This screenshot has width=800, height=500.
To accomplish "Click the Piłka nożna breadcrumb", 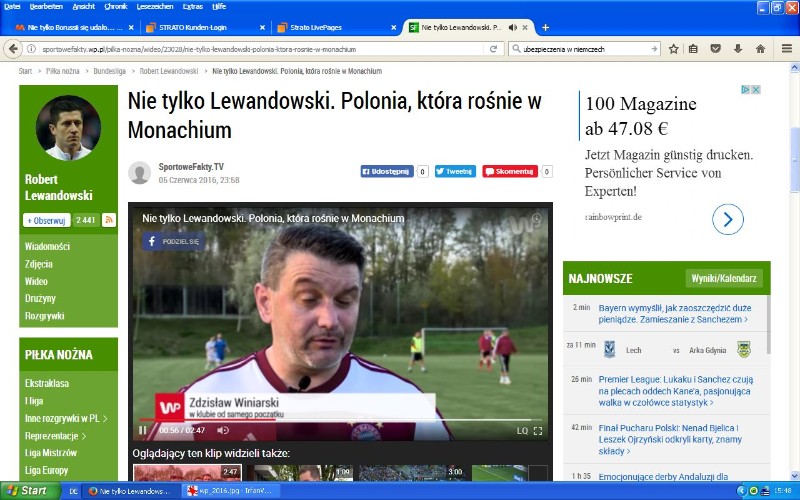I will tap(63, 71).
